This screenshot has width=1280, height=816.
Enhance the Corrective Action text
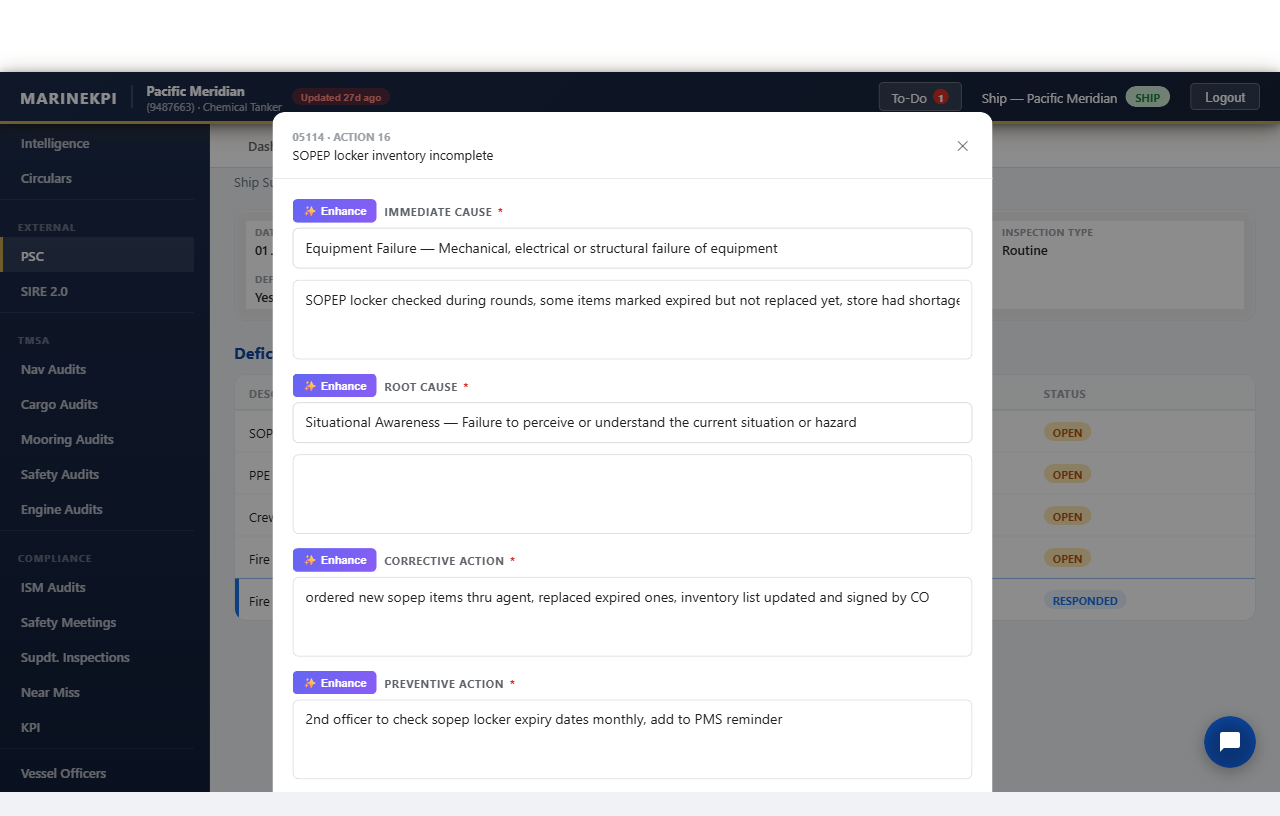pos(334,560)
